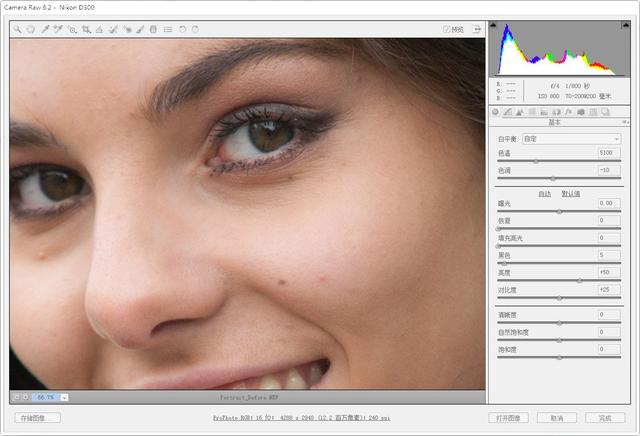Switch to the Lens Corrections tab
The height and width of the screenshot is (436, 640).
pos(556,112)
